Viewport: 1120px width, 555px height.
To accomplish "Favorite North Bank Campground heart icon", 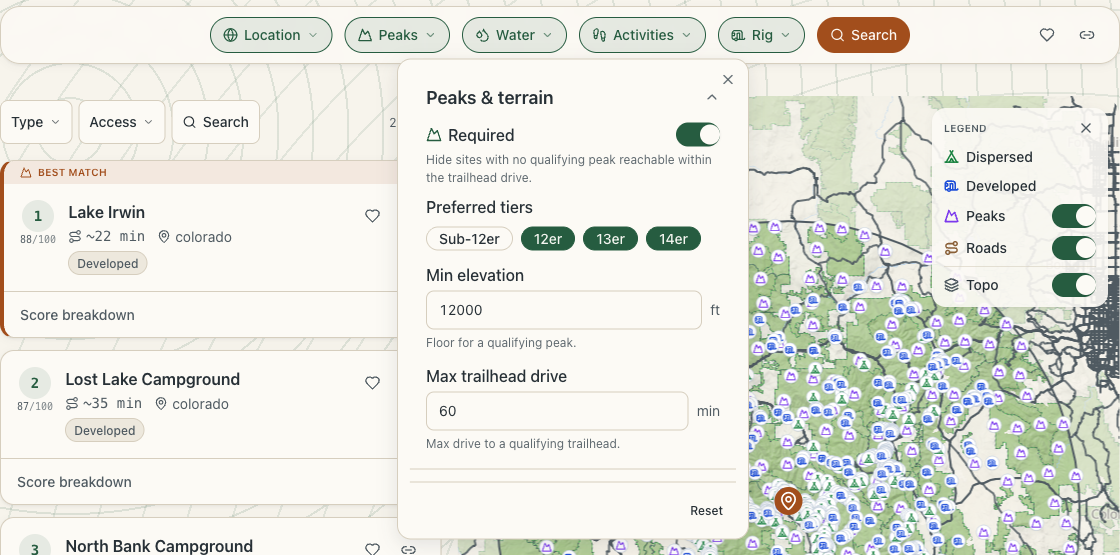I will coord(372,549).
